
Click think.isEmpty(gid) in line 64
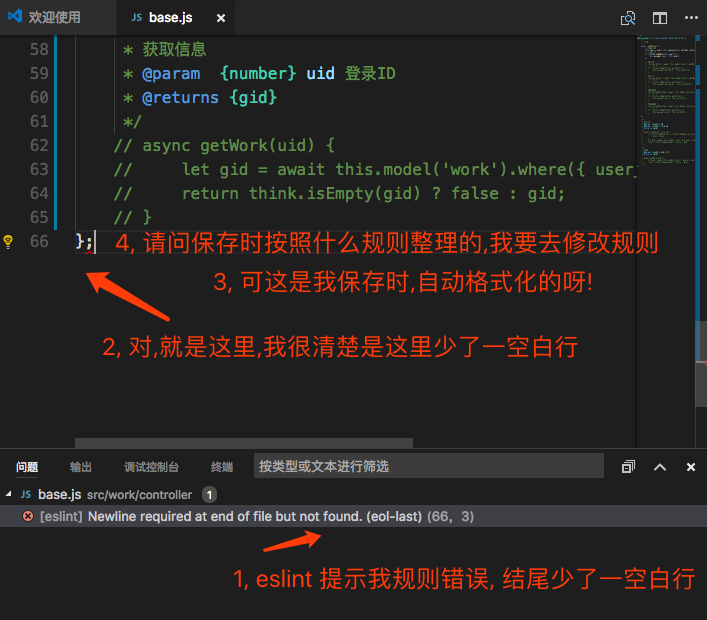(x=335, y=193)
